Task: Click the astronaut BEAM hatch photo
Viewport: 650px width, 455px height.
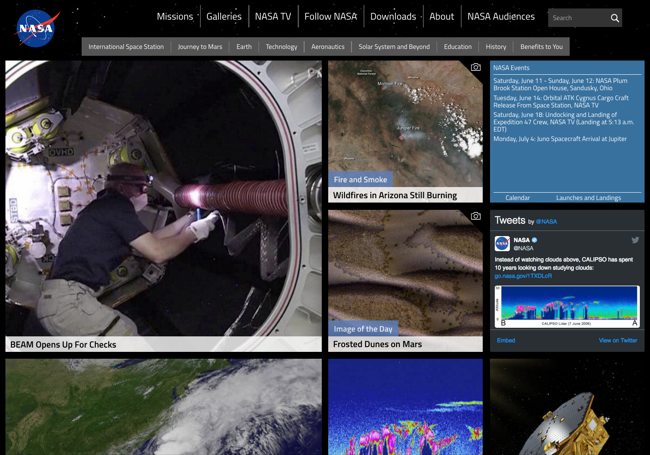Action: point(163,198)
